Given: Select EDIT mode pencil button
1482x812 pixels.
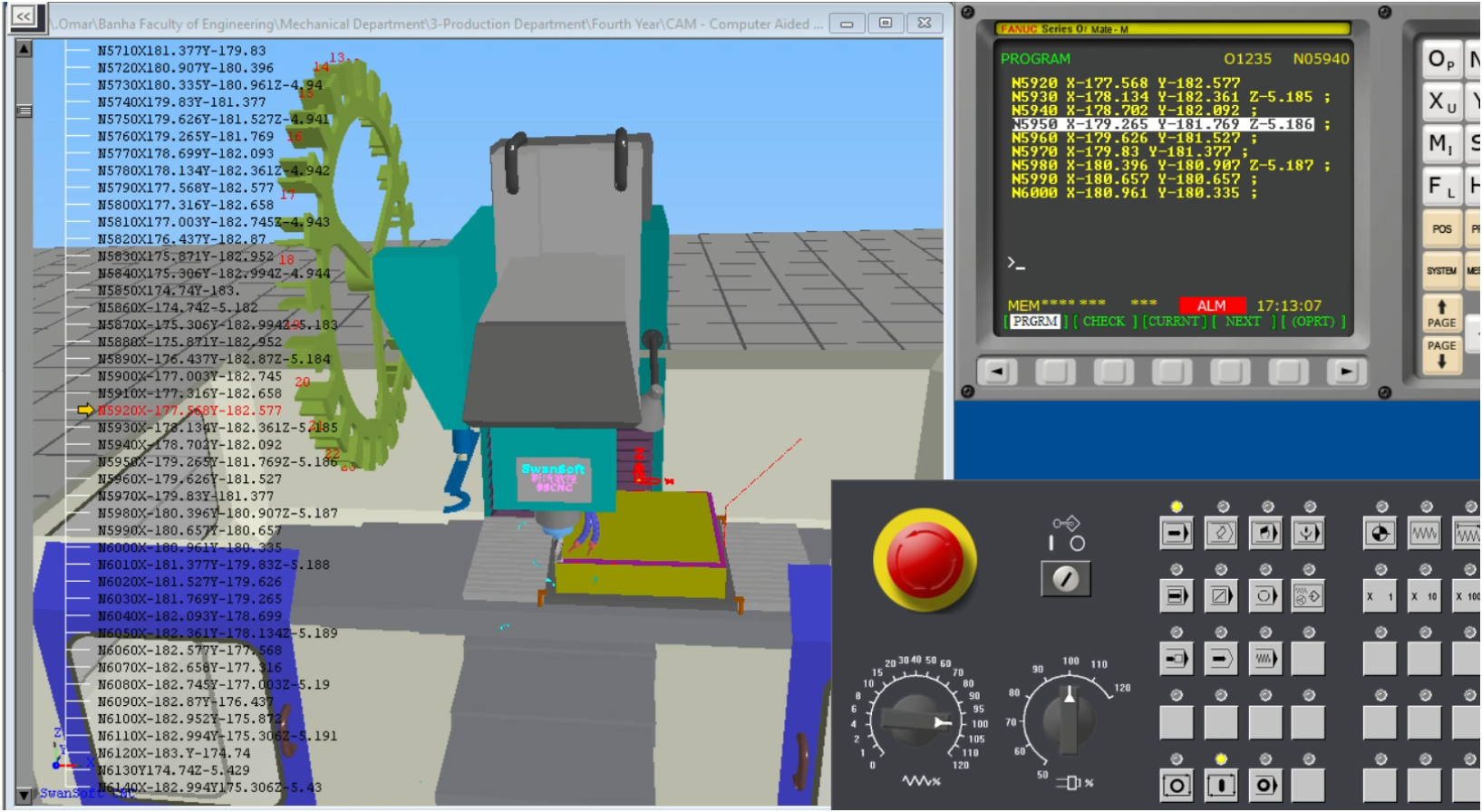Looking at the screenshot, I should [1221, 533].
